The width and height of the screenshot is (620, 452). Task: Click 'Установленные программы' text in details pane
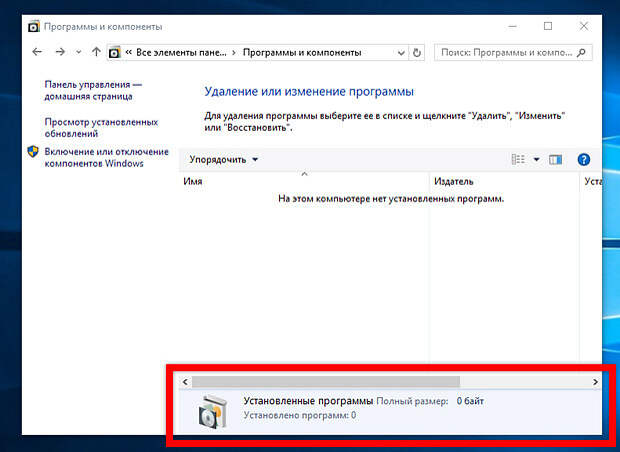308,401
